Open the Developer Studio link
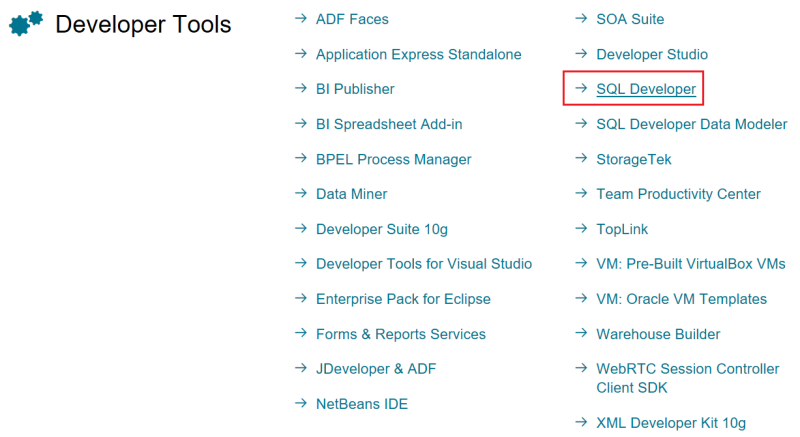The width and height of the screenshot is (800, 437). click(x=652, y=55)
